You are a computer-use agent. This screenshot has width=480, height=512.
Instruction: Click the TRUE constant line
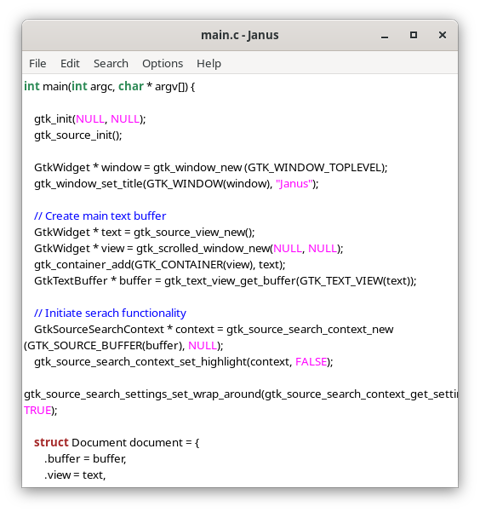40,410
